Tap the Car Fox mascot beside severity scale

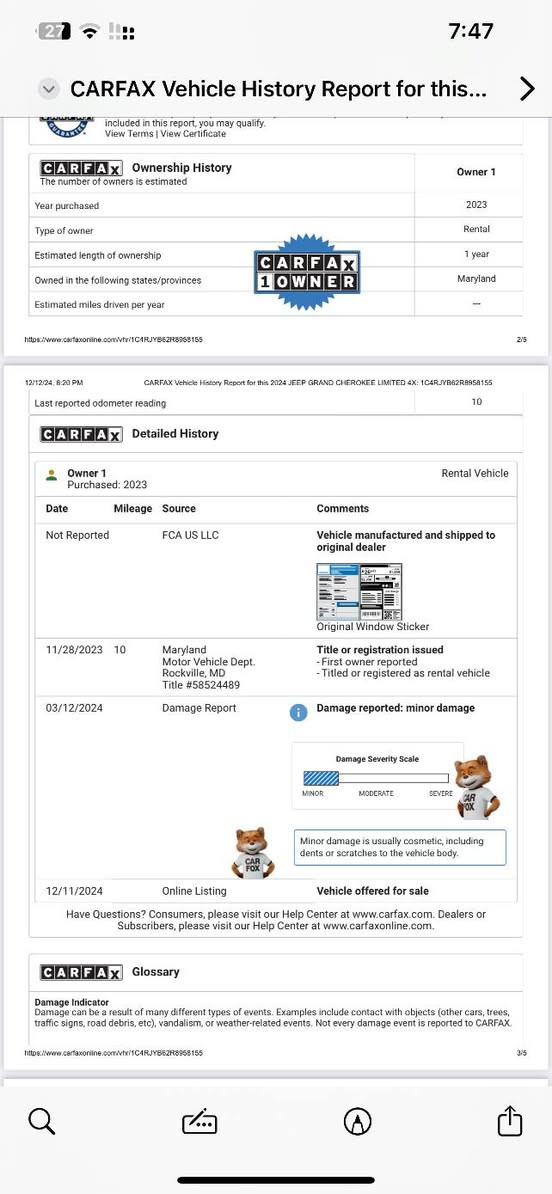pos(477,787)
